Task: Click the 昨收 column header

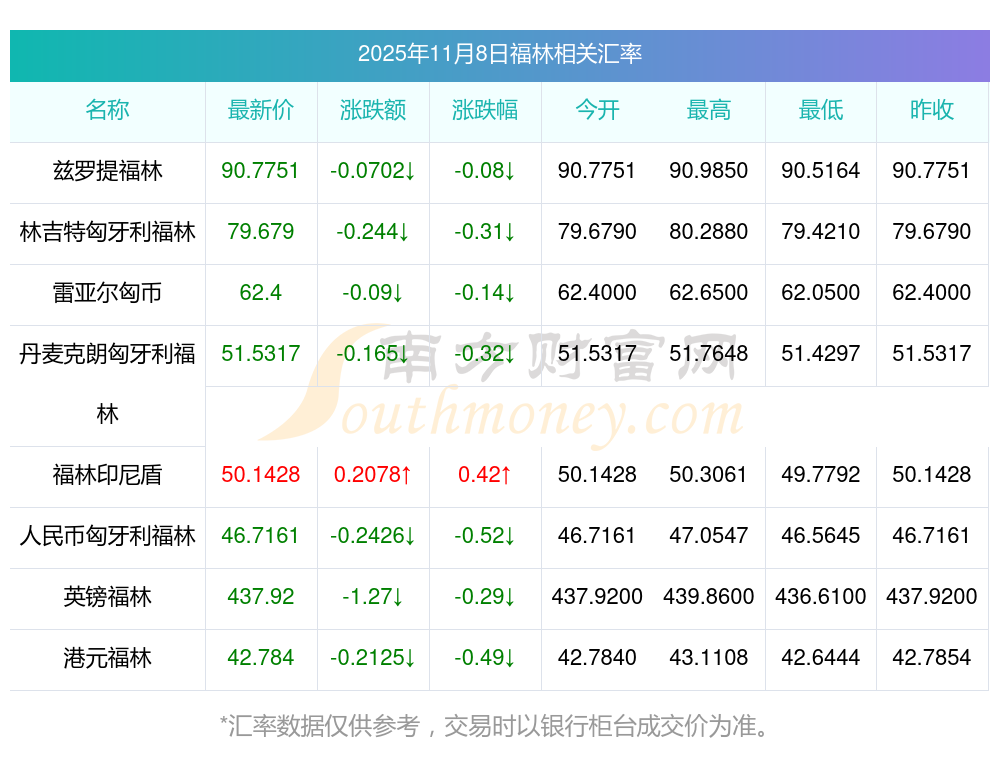Action: tap(932, 110)
